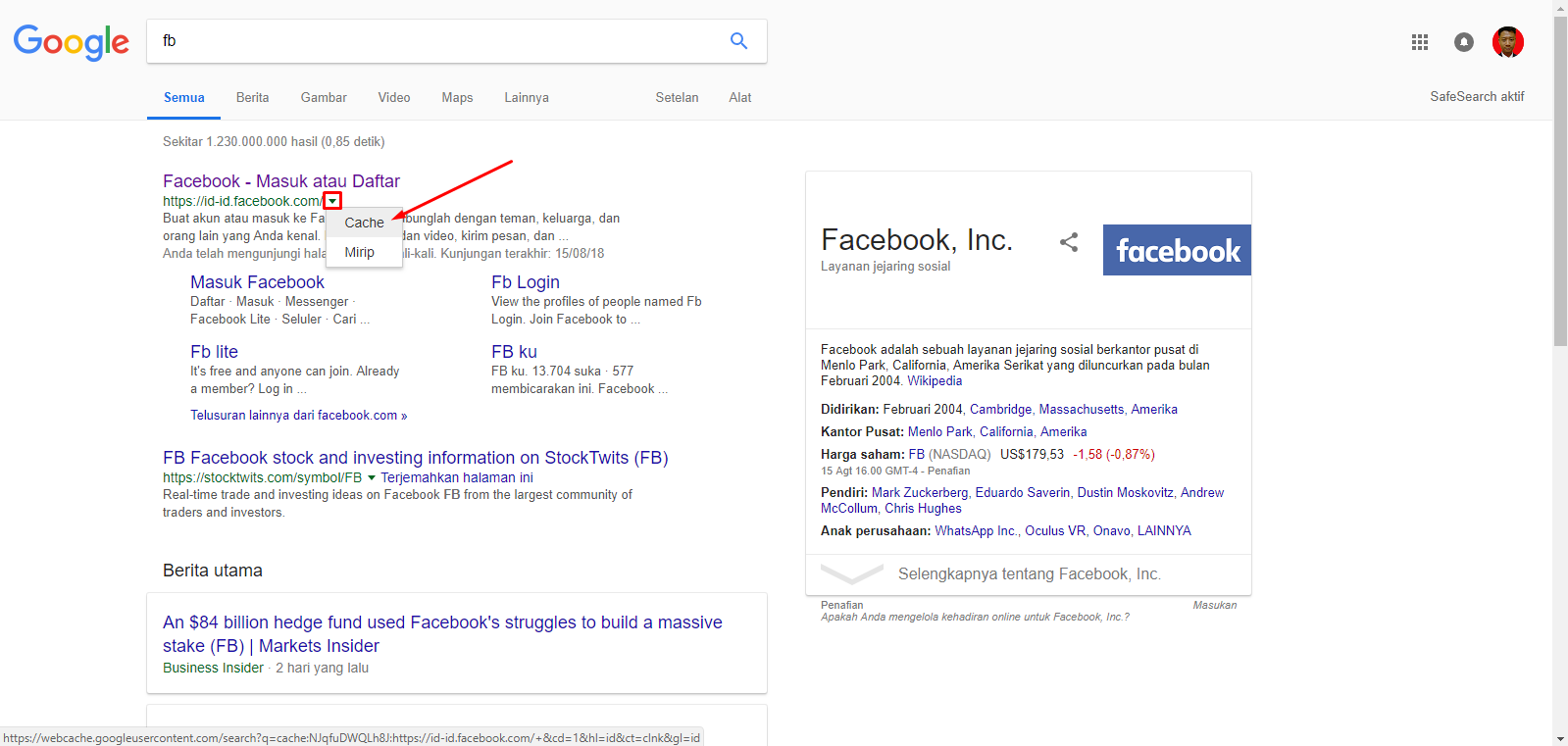1568x746 pixels.
Task: Open the FB ku sitelink
Action: point(514,352)
